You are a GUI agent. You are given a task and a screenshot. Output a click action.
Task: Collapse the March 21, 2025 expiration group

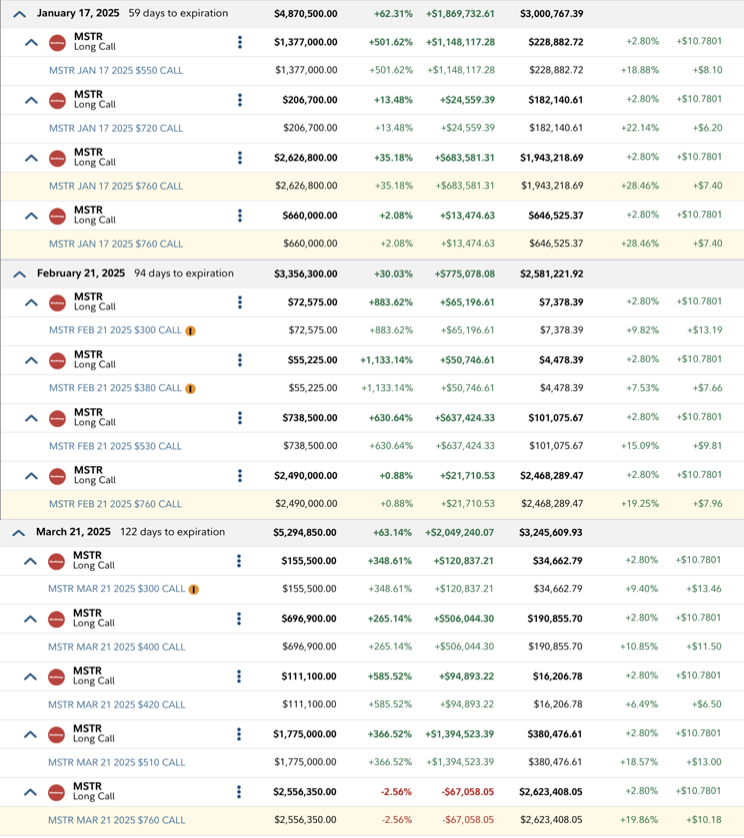coord(19,533)
